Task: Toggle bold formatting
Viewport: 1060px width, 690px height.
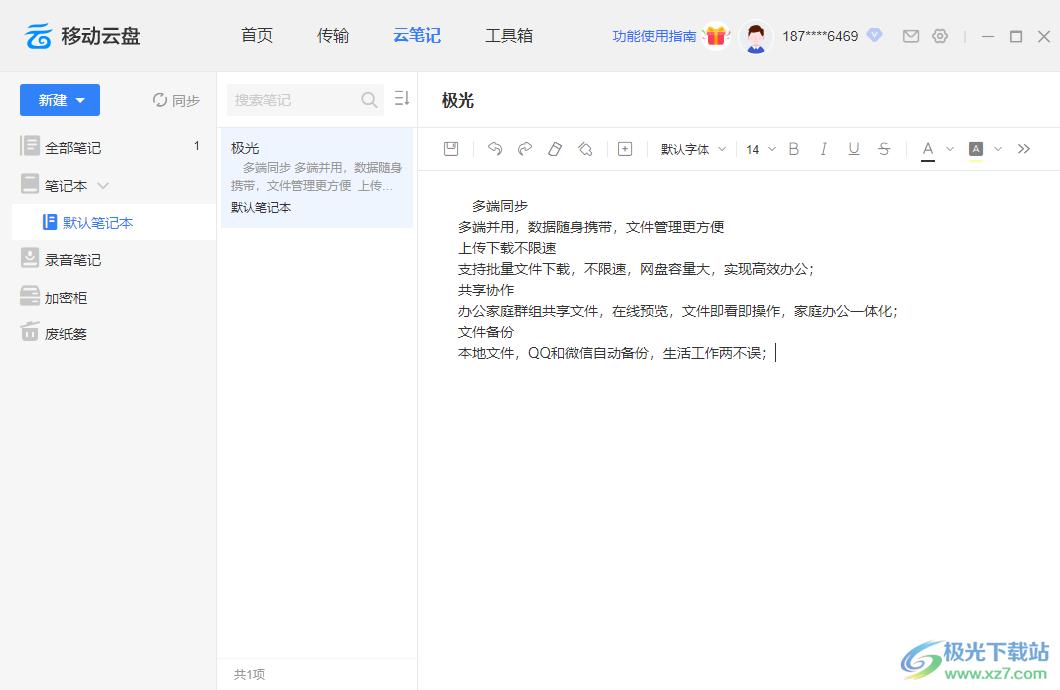Action: 794,149
